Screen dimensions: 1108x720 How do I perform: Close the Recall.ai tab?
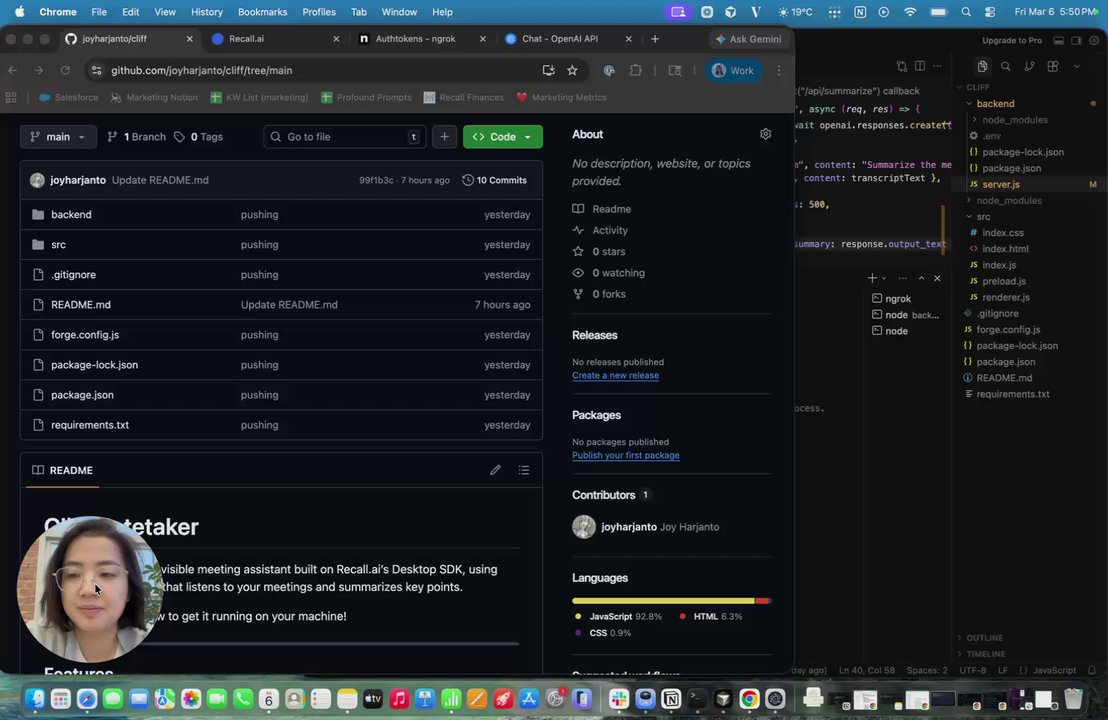pos(336,39)
